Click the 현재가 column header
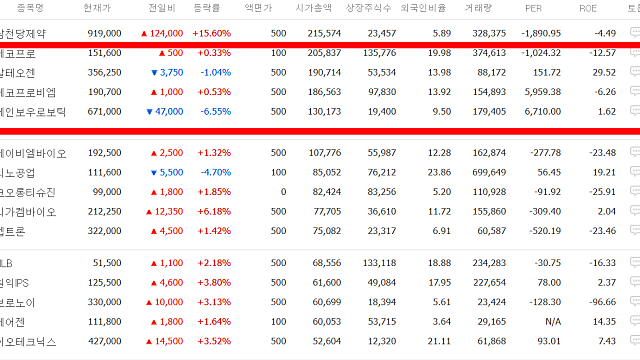Viewport: 640px width, 360px height. point(97,8)
